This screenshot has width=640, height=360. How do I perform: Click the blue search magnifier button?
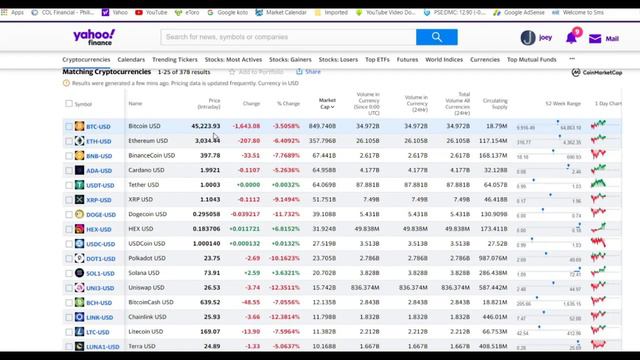point(437,37)
